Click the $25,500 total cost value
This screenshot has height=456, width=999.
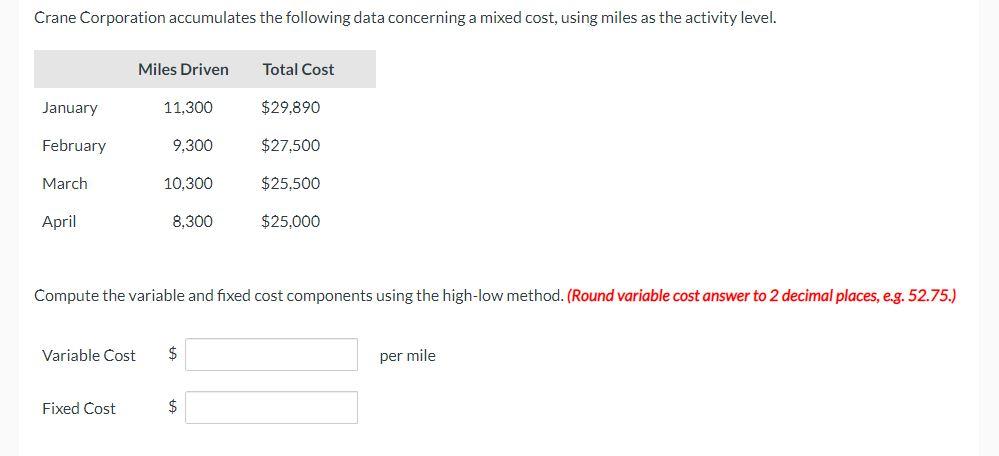coord(290,183)
